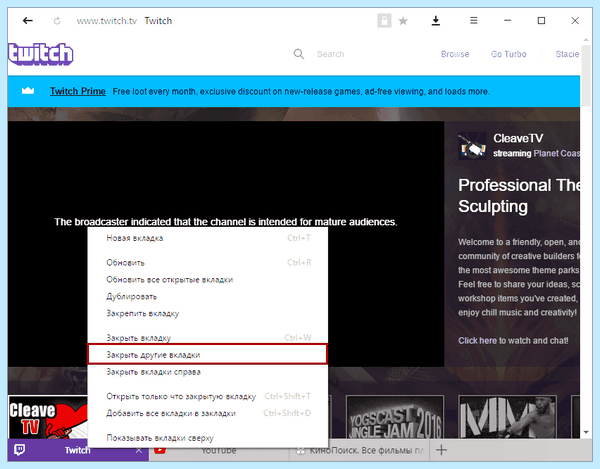Open the Cleave TV stream thumbnail
The width and height of the screenshot is (600, 469).
pyautogui.click(x=48, y=417)
